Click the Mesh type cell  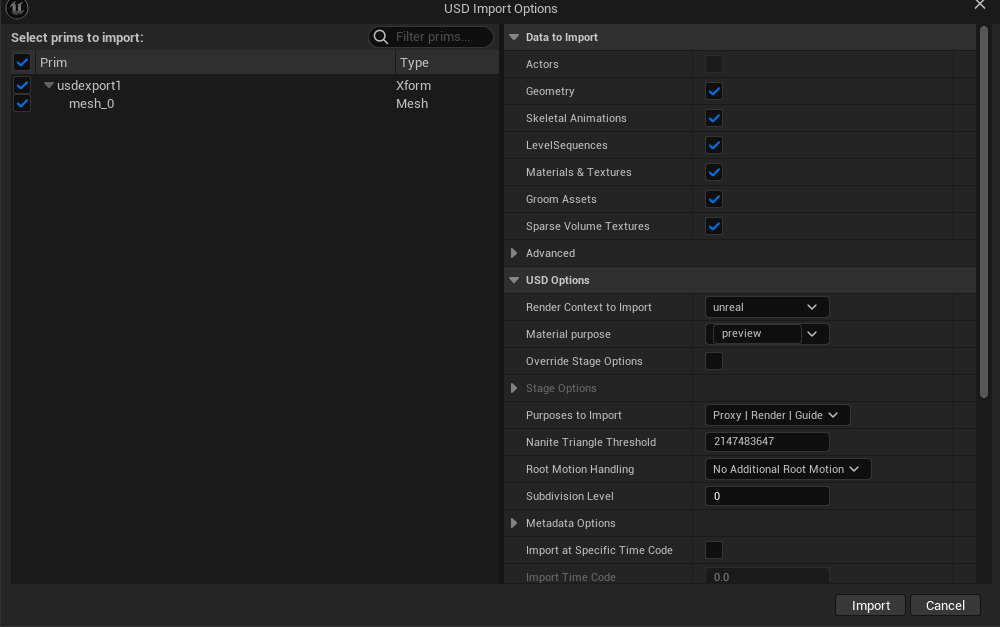pos(412,103)
